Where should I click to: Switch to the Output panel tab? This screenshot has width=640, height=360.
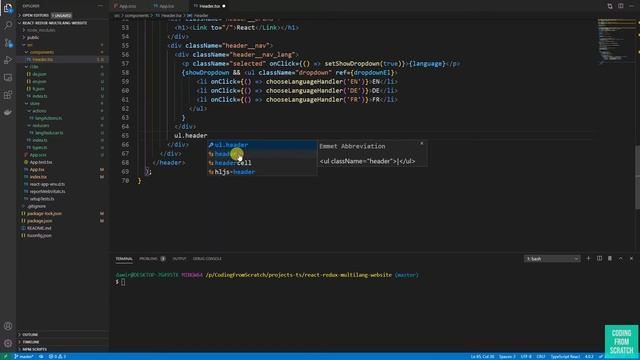pyautogui.click(x=179, y=259)
